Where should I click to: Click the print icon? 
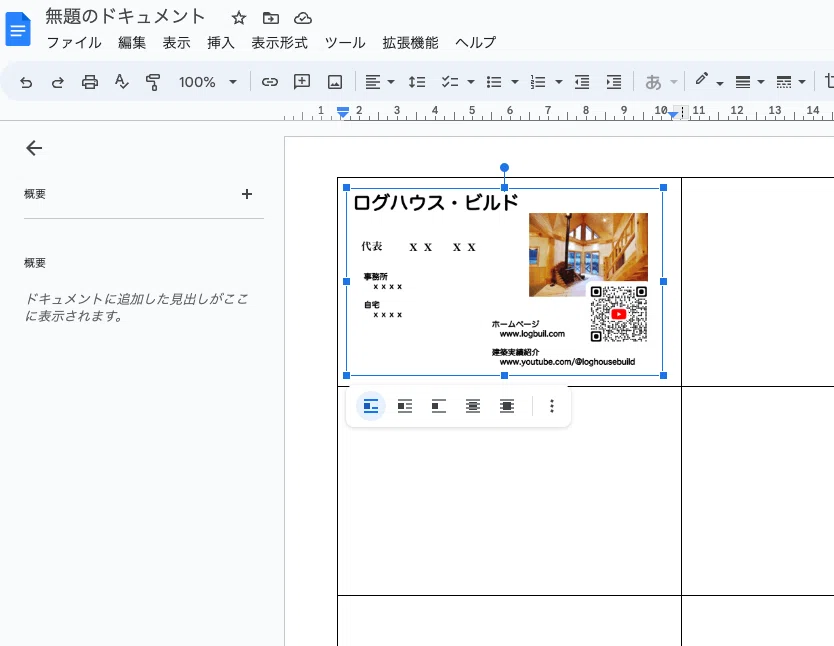point(90,82)
